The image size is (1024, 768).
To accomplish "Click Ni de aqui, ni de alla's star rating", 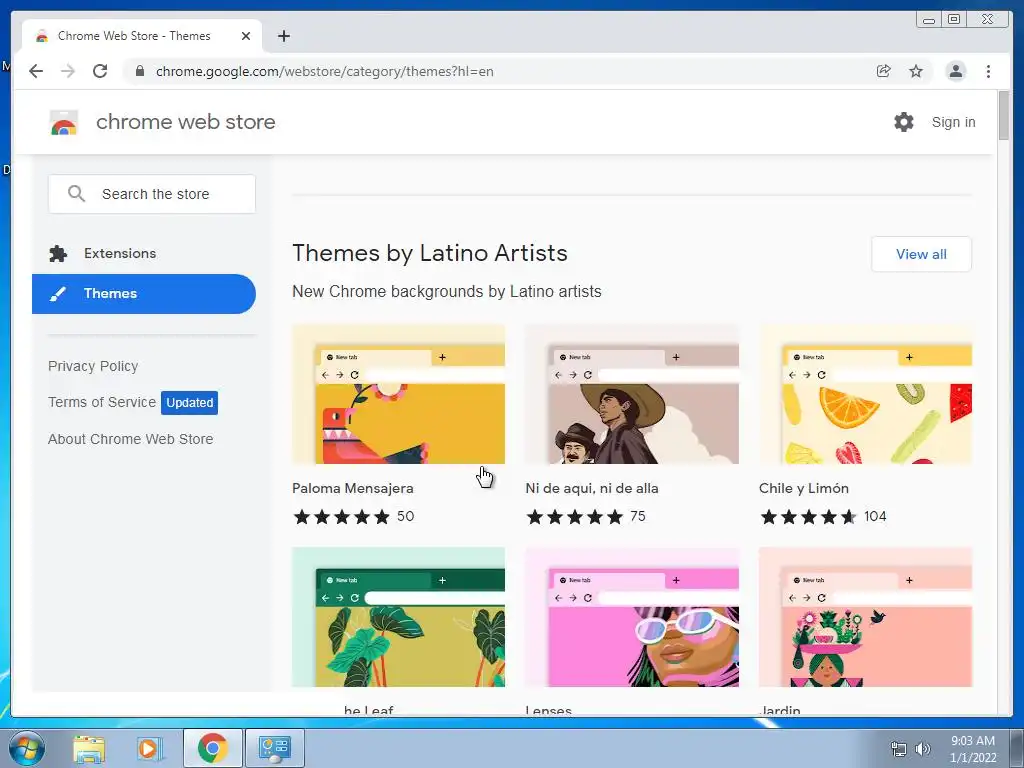I will pyautogui.click(x=575, y=517).
